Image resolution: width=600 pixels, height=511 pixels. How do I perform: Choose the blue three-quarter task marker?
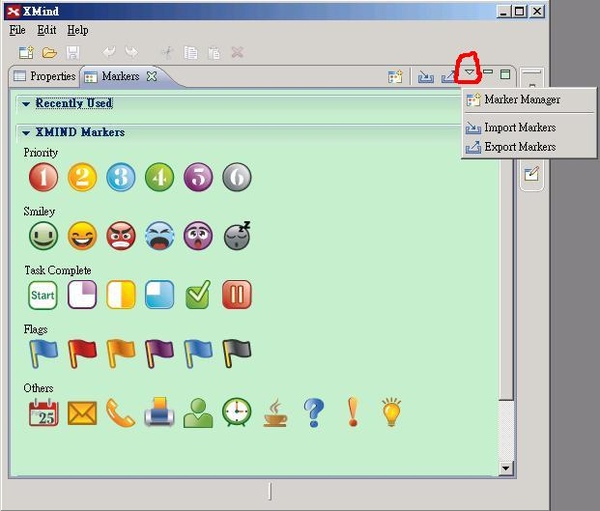[x=160, y=295]
